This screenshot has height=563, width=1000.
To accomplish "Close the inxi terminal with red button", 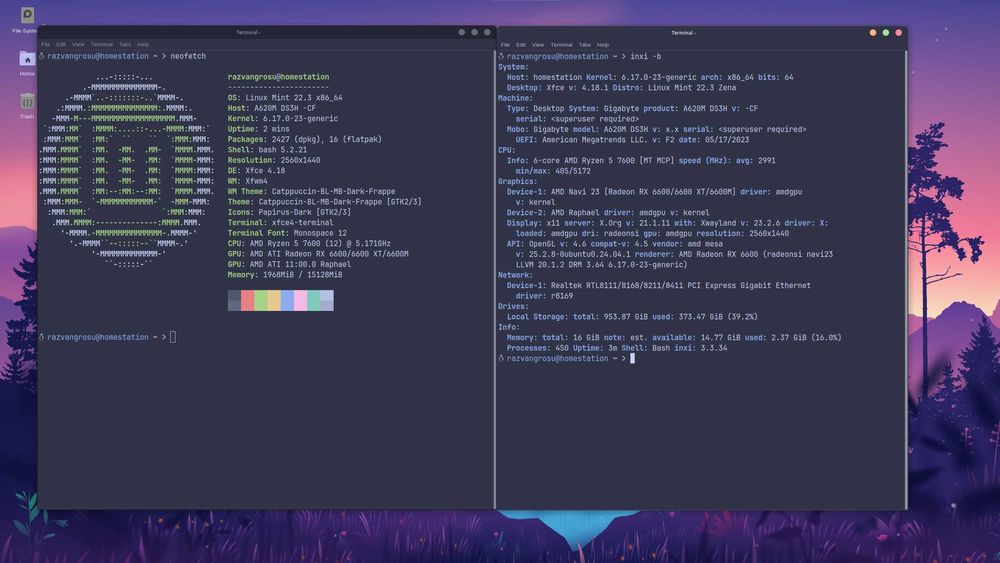I will pyautogui.click(x=898, y=33).
